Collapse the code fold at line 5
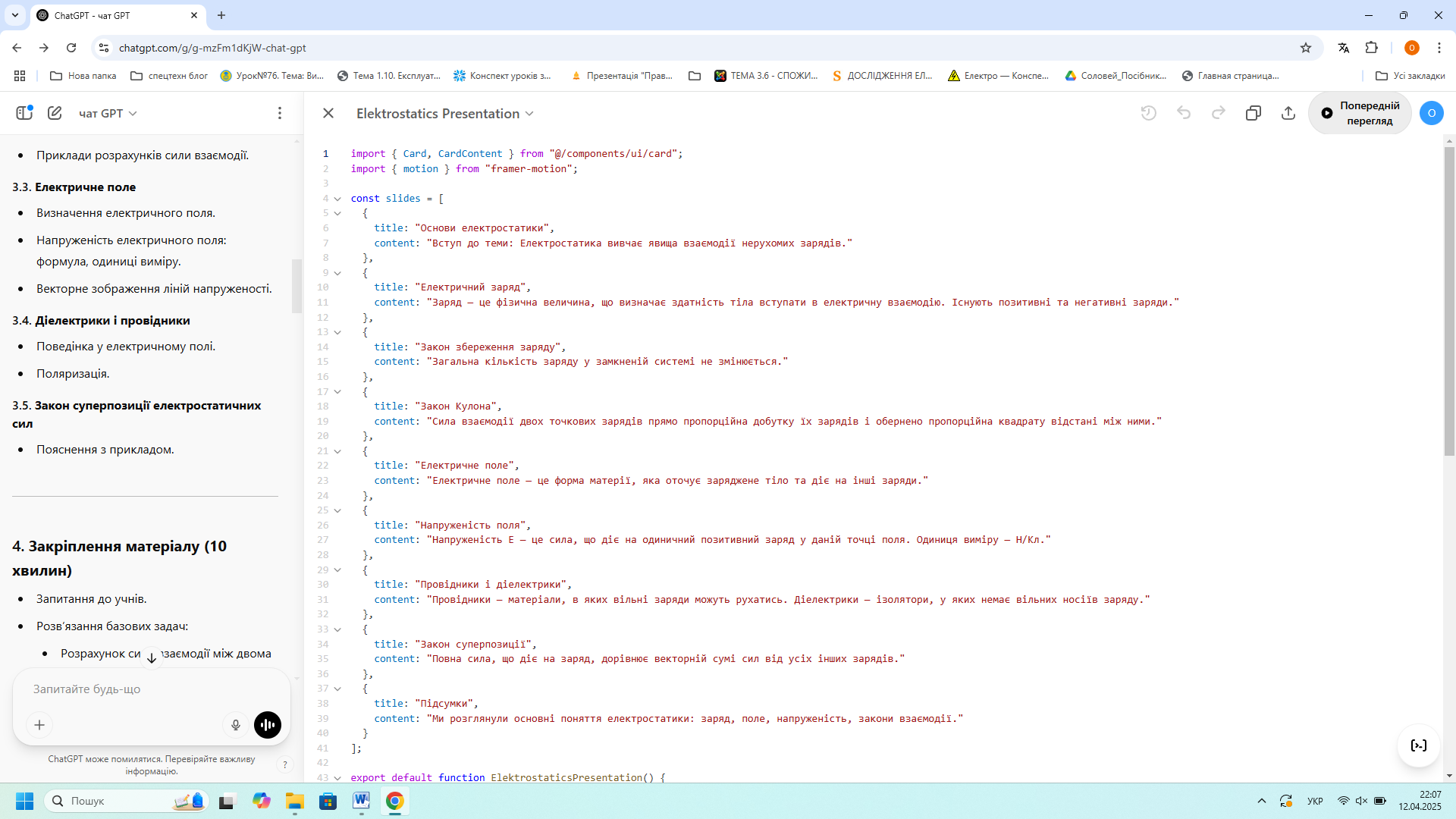This screenshot has height=819, width=1456. point(337,213)
